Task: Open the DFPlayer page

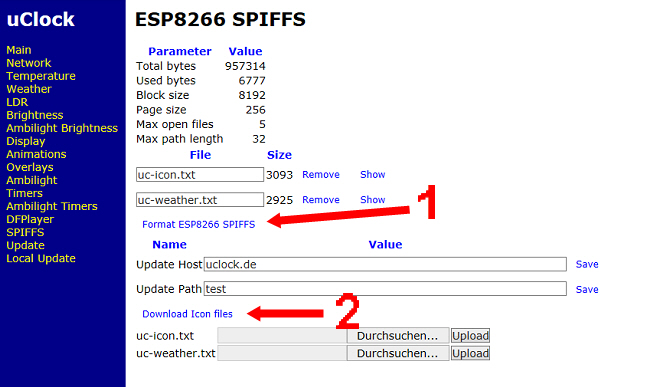Action: point(30,220)
